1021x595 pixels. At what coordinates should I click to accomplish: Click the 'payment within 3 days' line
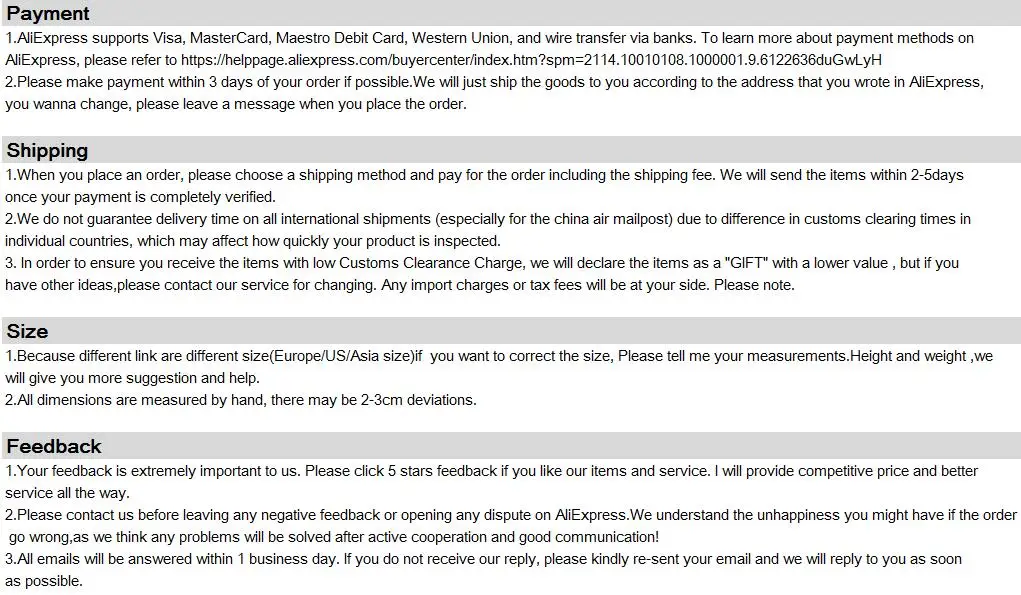(494, 82)
